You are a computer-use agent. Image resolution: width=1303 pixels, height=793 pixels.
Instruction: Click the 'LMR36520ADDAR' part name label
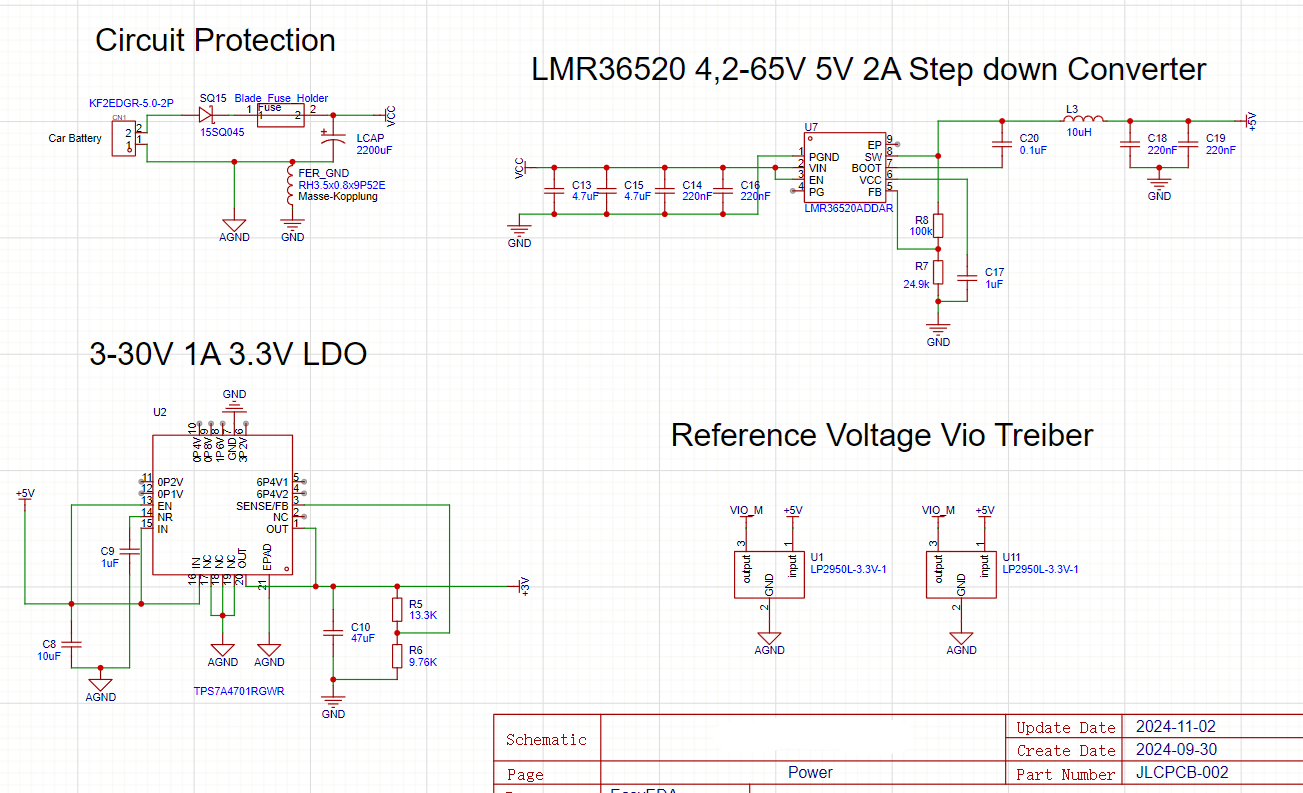coord(849,209)
